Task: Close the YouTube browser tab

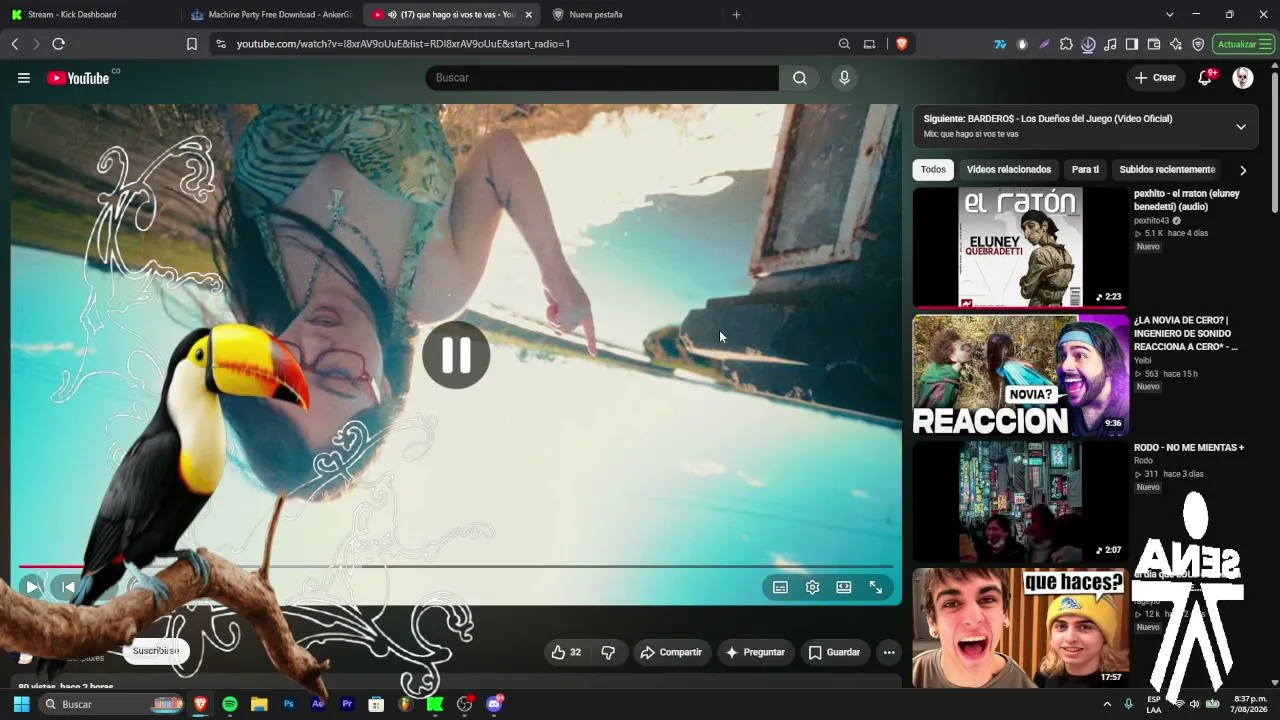Action: 529,14
